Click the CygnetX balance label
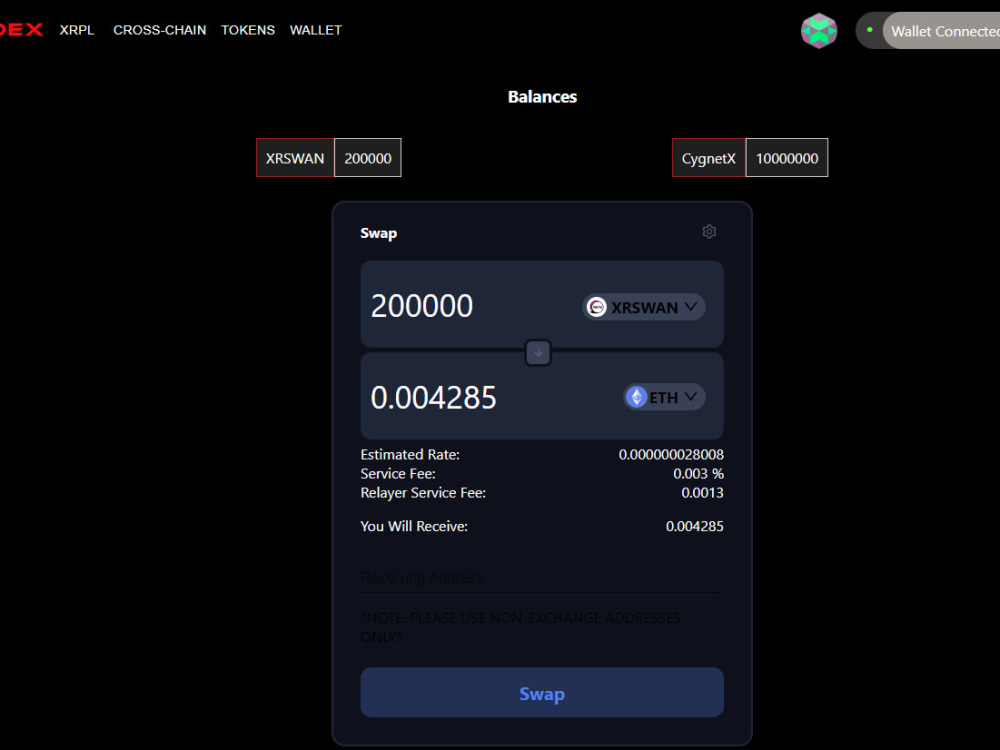1000x750 pixels. click(x=709, y=158)
